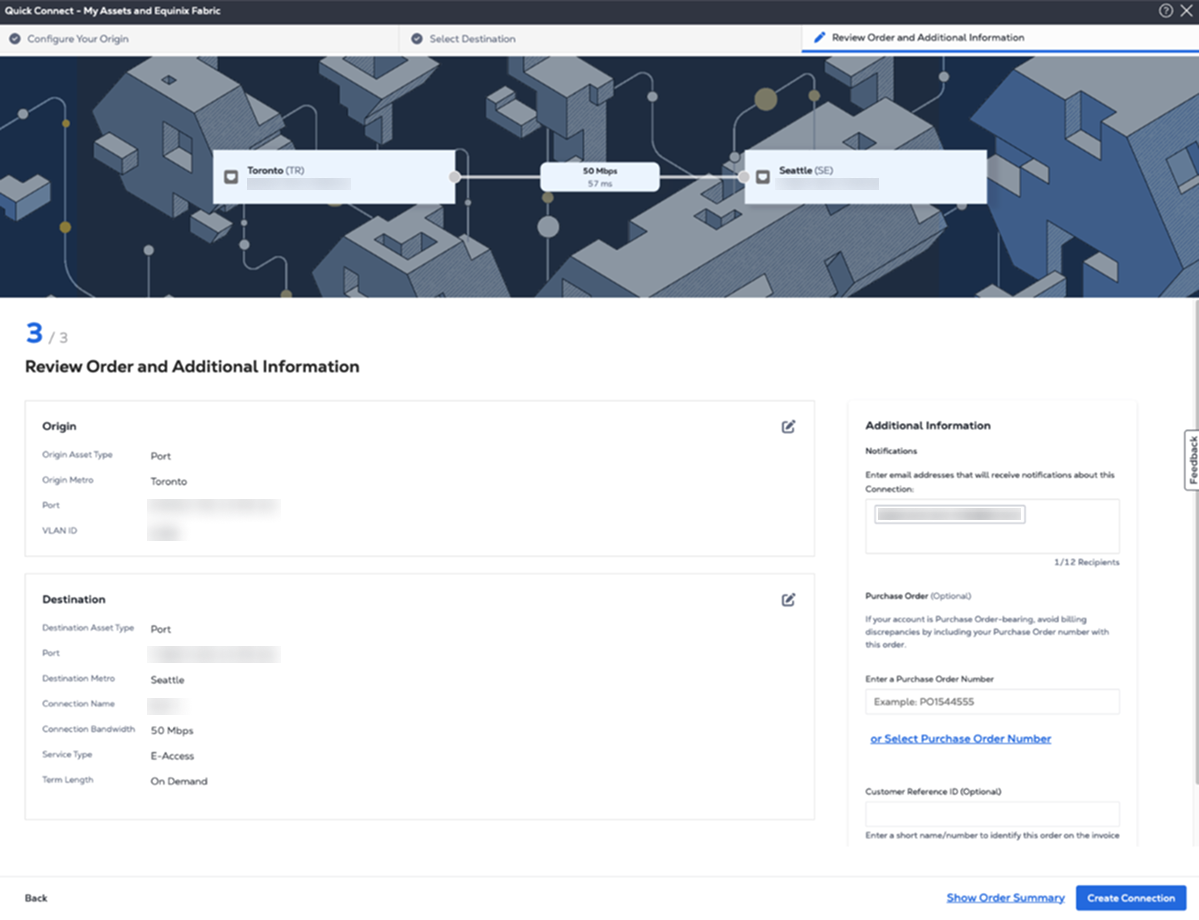Click 'or Select Purchase Order Number' link
Viewport: 1199px width, 920px height.
(960, 739)
